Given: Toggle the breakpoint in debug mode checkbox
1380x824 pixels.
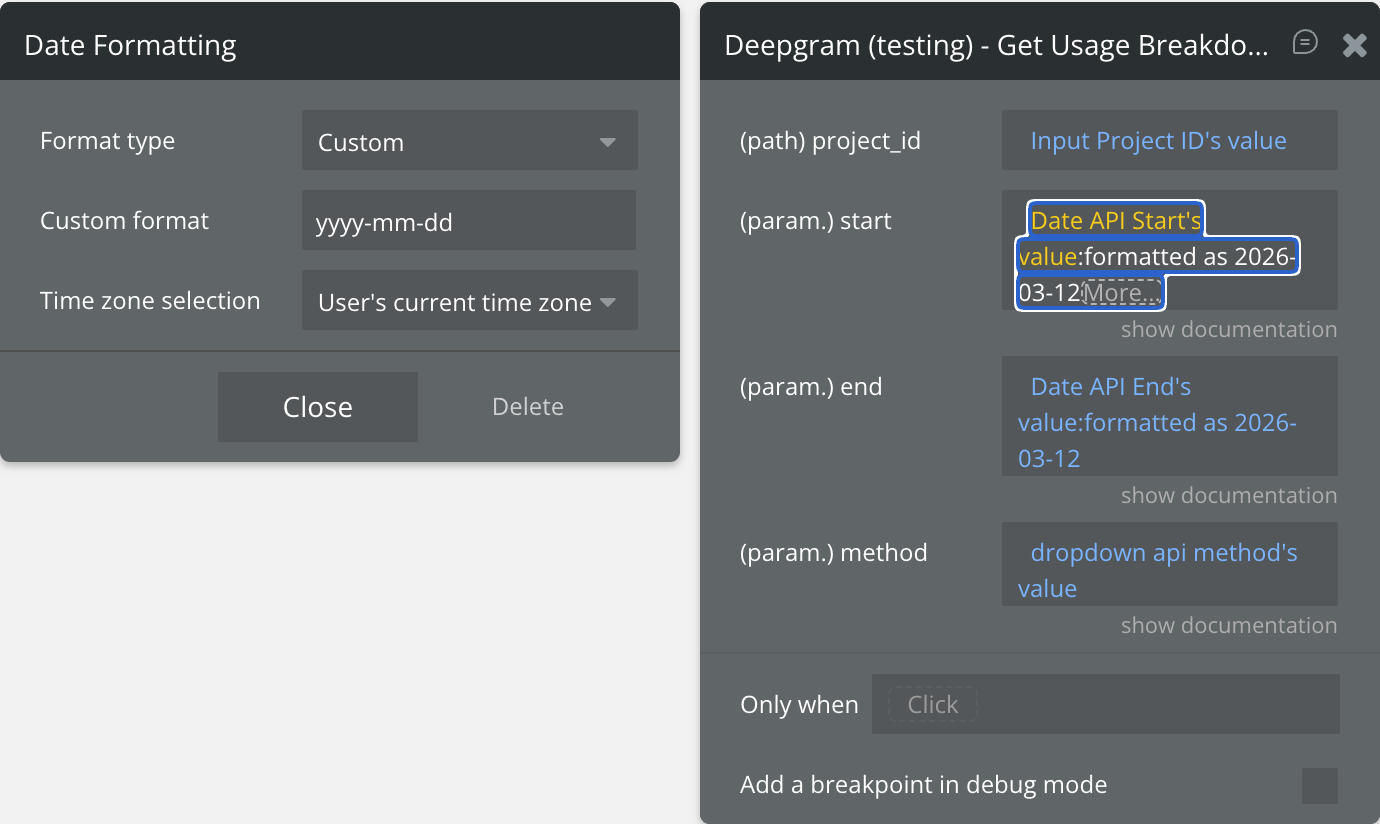Looking at the screenshot, I should [1319, 786].
